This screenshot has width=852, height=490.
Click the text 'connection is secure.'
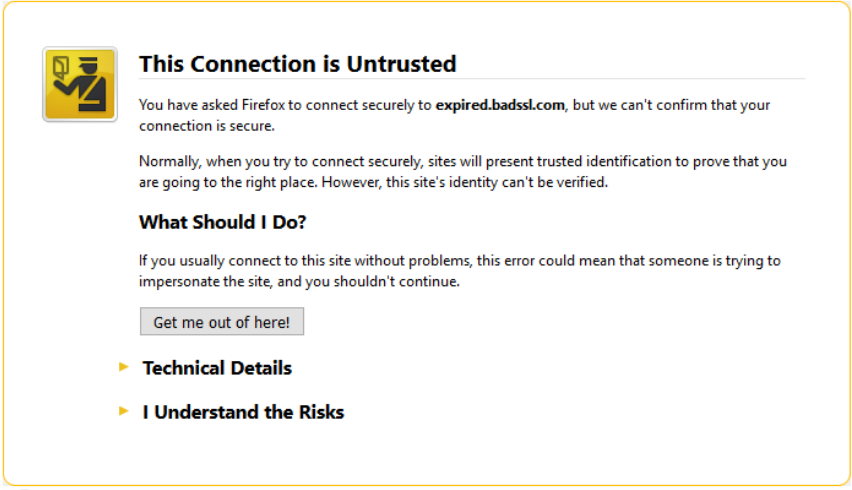pos(207,126)
